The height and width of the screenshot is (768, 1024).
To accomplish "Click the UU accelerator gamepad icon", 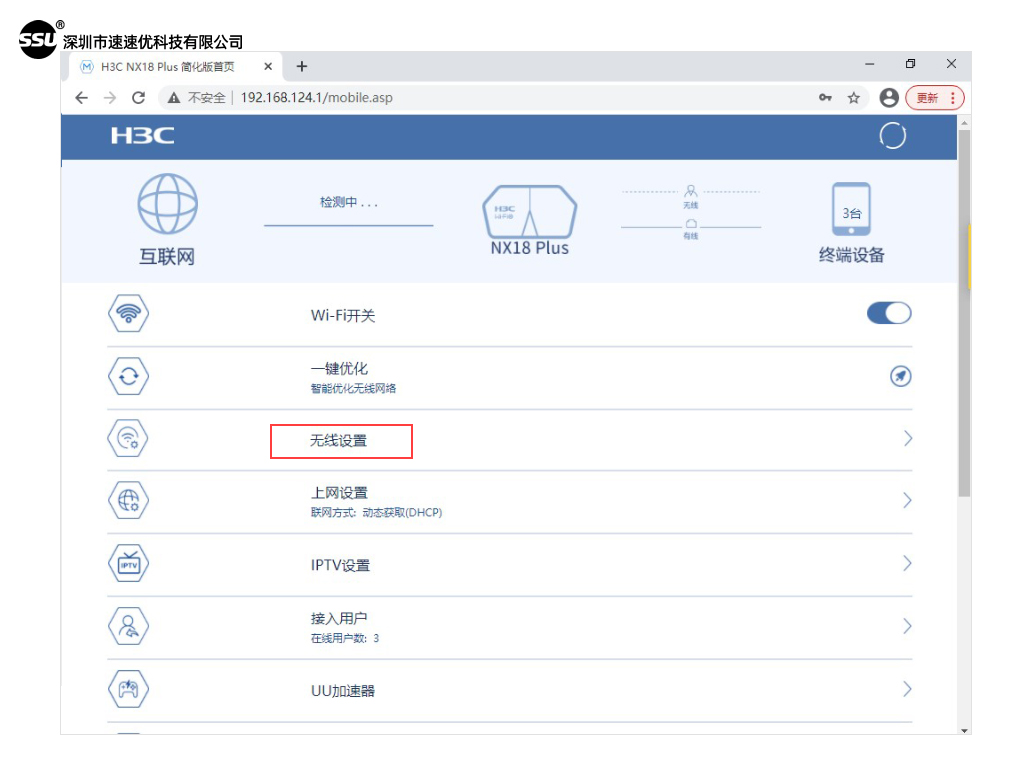I will pos(128,689).
